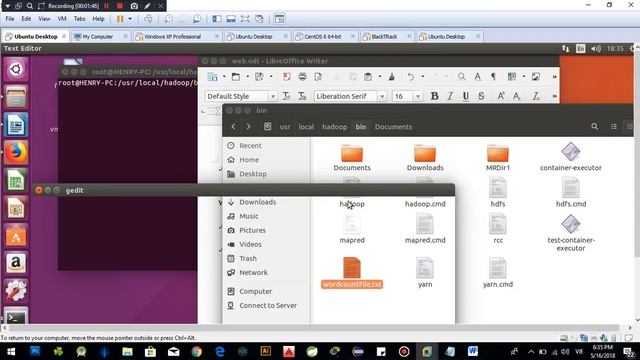Screen dimensions: 640x360
Task: Open Connect to Server in sidebar
Action: pyautogui.click(x=268, y=305)
